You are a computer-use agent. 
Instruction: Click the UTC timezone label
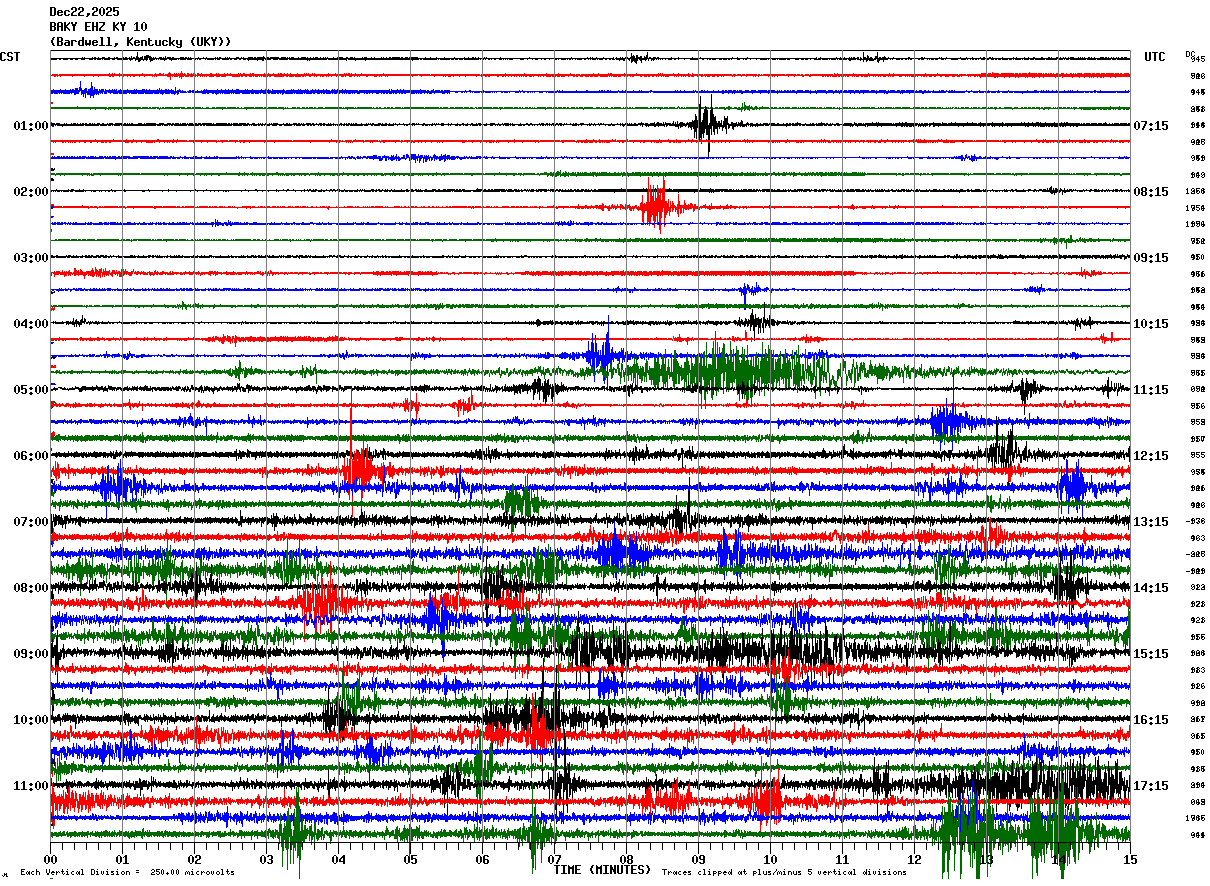pos(1155,57)
